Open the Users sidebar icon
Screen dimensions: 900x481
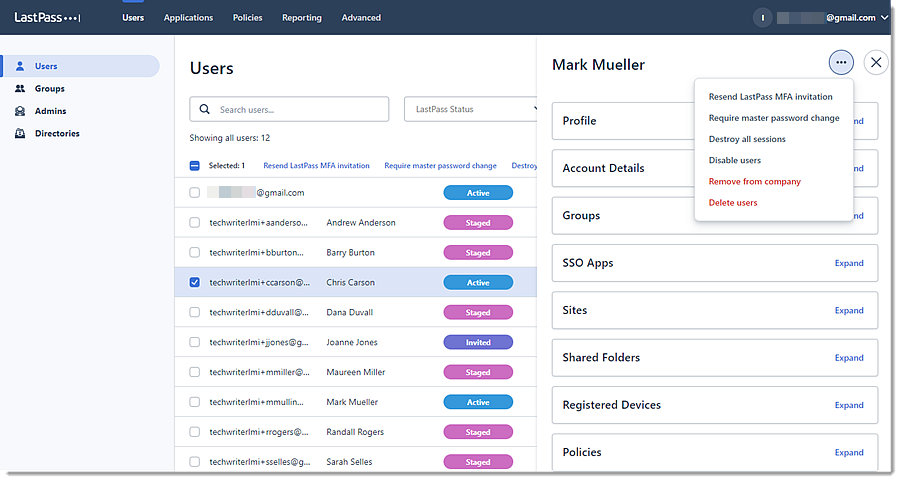(x=20, y=66)
